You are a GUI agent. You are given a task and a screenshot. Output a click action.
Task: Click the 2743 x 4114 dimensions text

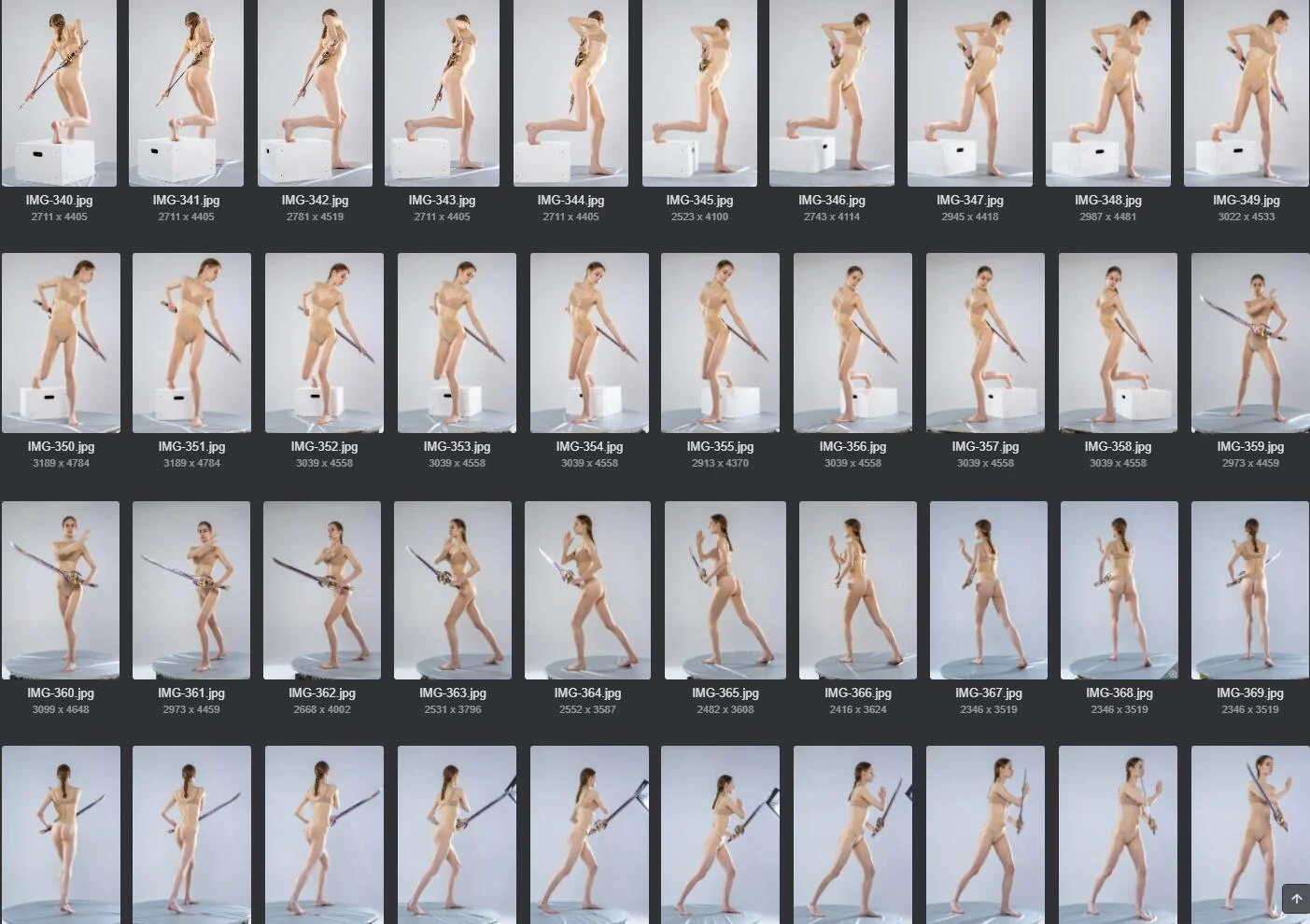832,217
